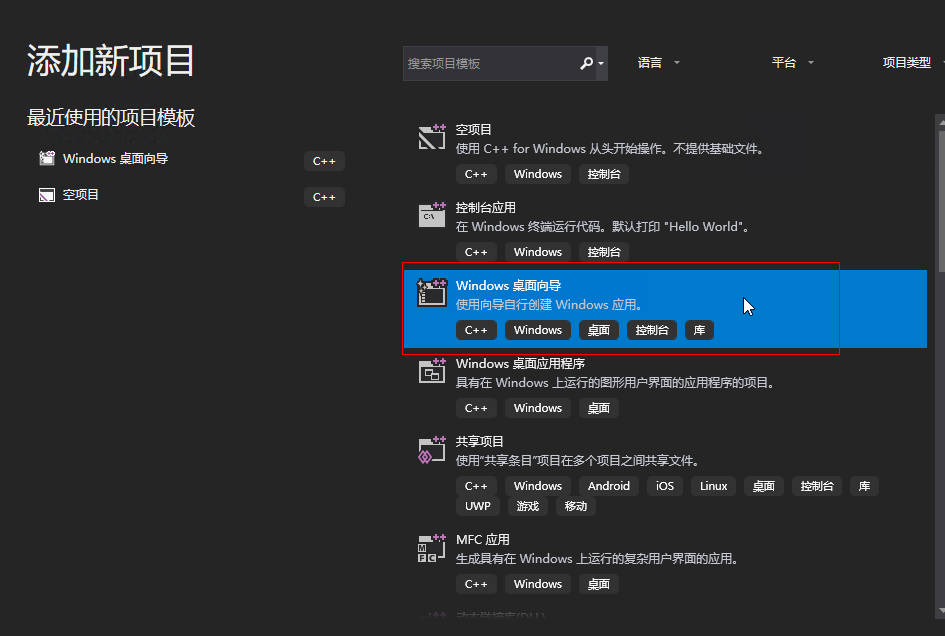This screenshot has width=945, height=636.
Task: Click the MFC 应用 template icon
Action: [432, 548]
